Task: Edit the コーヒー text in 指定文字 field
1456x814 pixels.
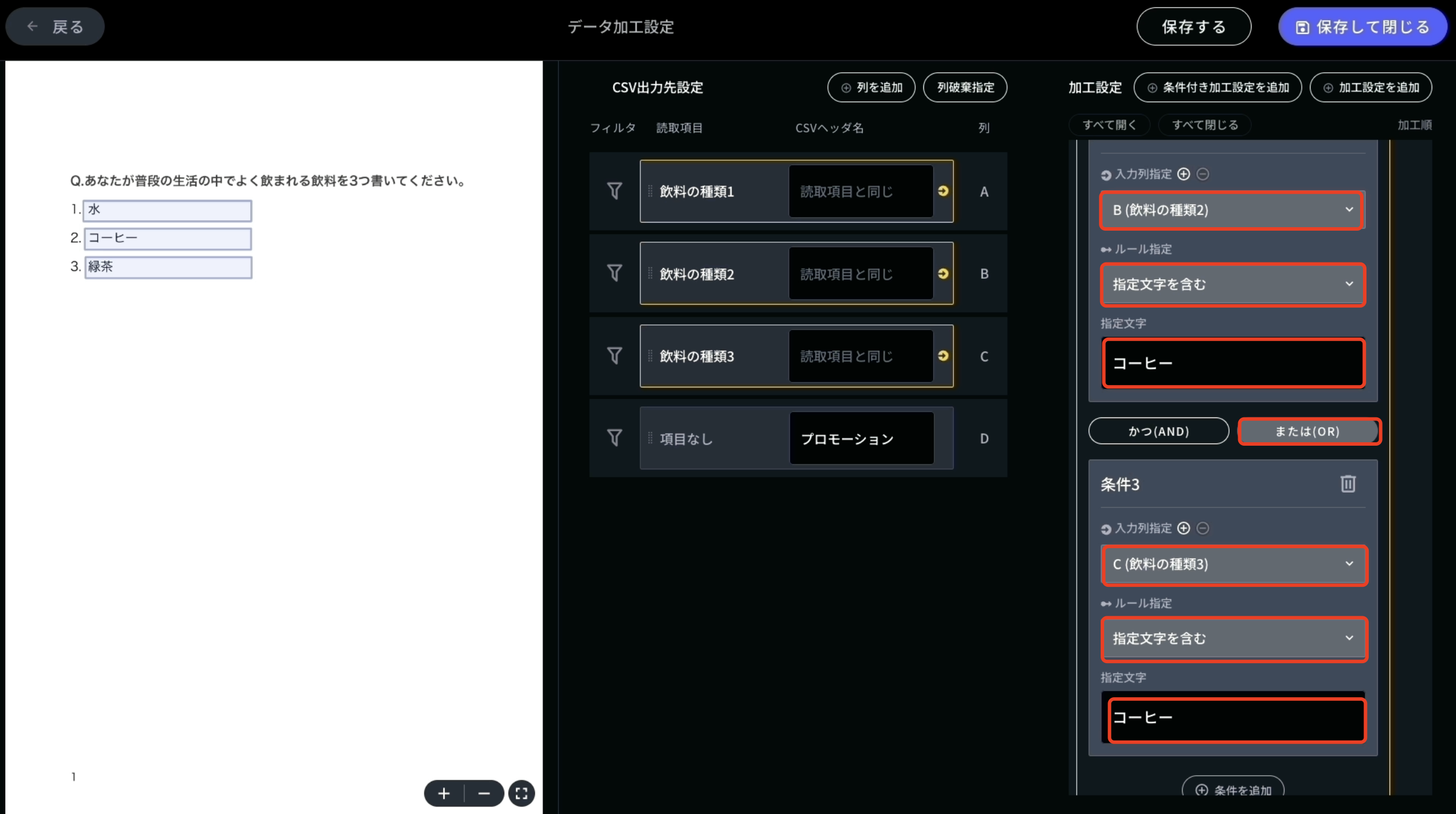Action: click(x=1233, y=363)
